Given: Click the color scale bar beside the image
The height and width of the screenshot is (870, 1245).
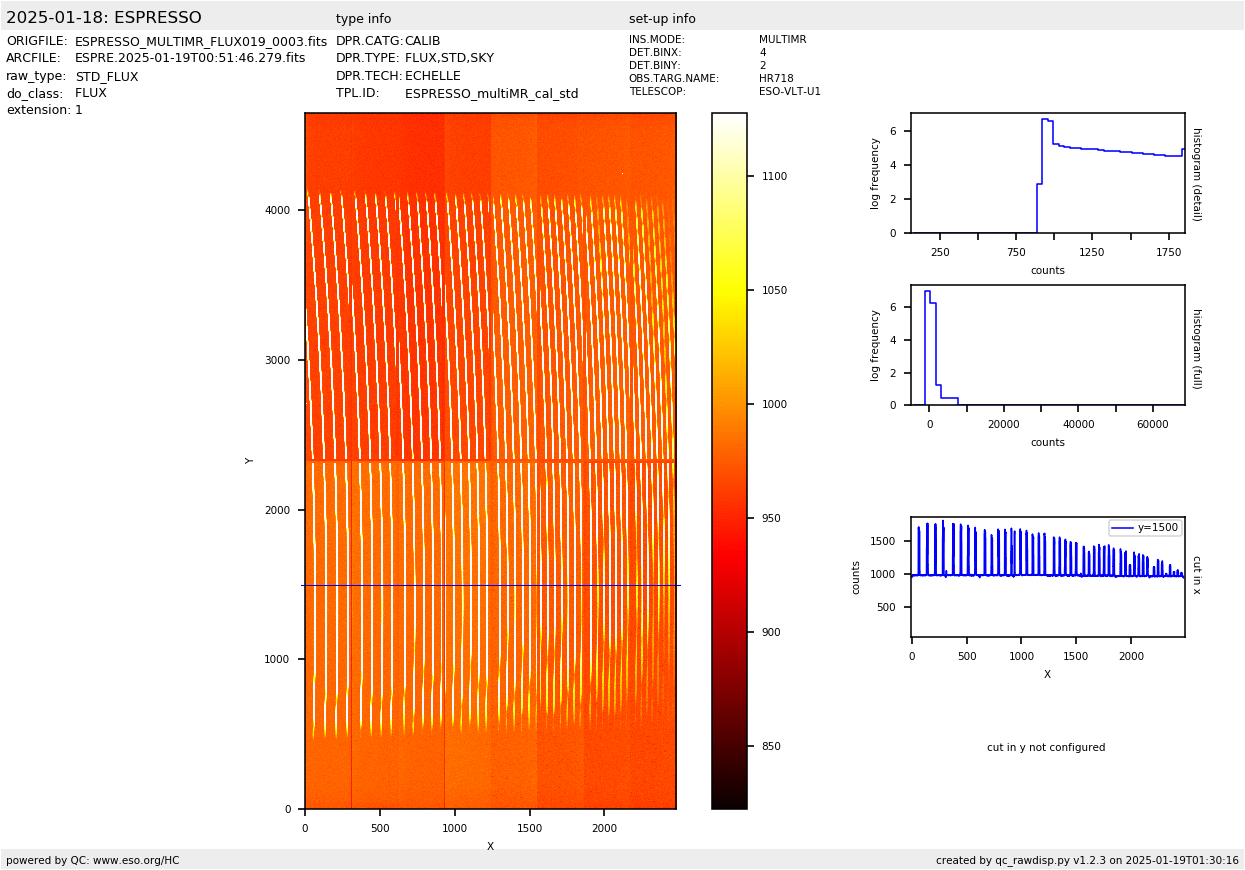Looking at the screenshot, I should pos(729,460).
